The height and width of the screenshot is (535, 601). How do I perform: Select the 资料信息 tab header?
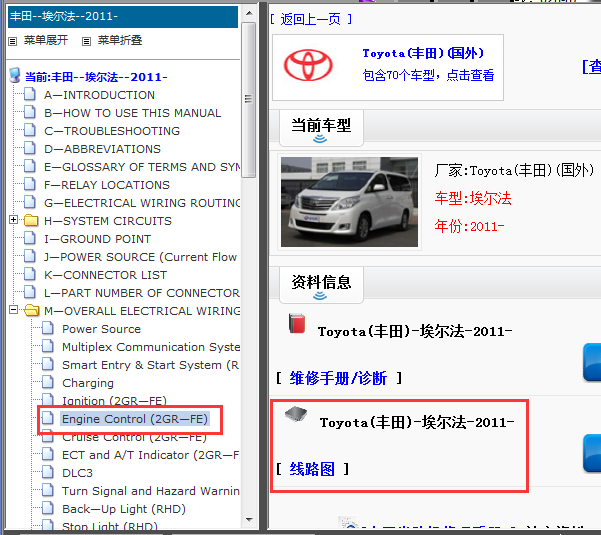pyautogui.click(x=320, y=281)
